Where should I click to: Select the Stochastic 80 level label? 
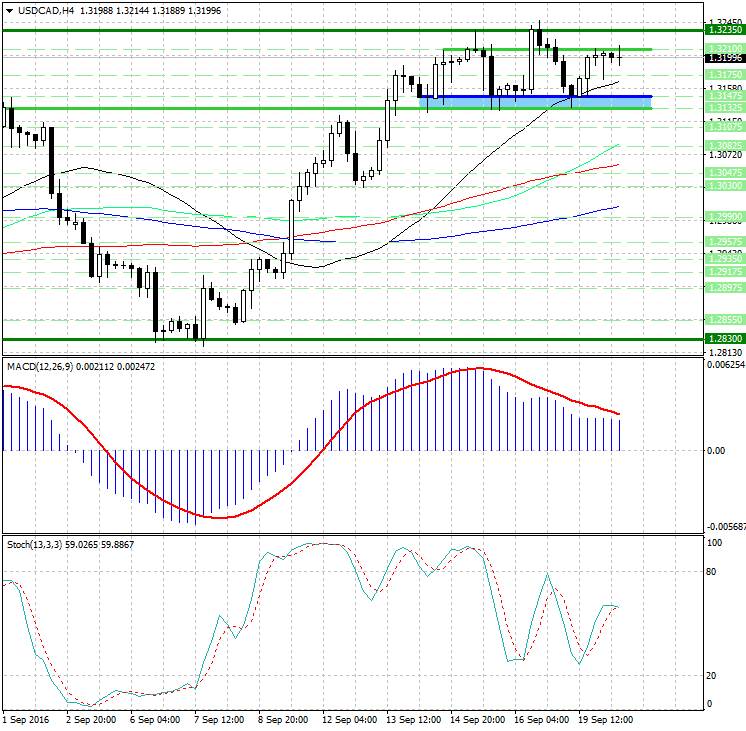tap(714, 573)
